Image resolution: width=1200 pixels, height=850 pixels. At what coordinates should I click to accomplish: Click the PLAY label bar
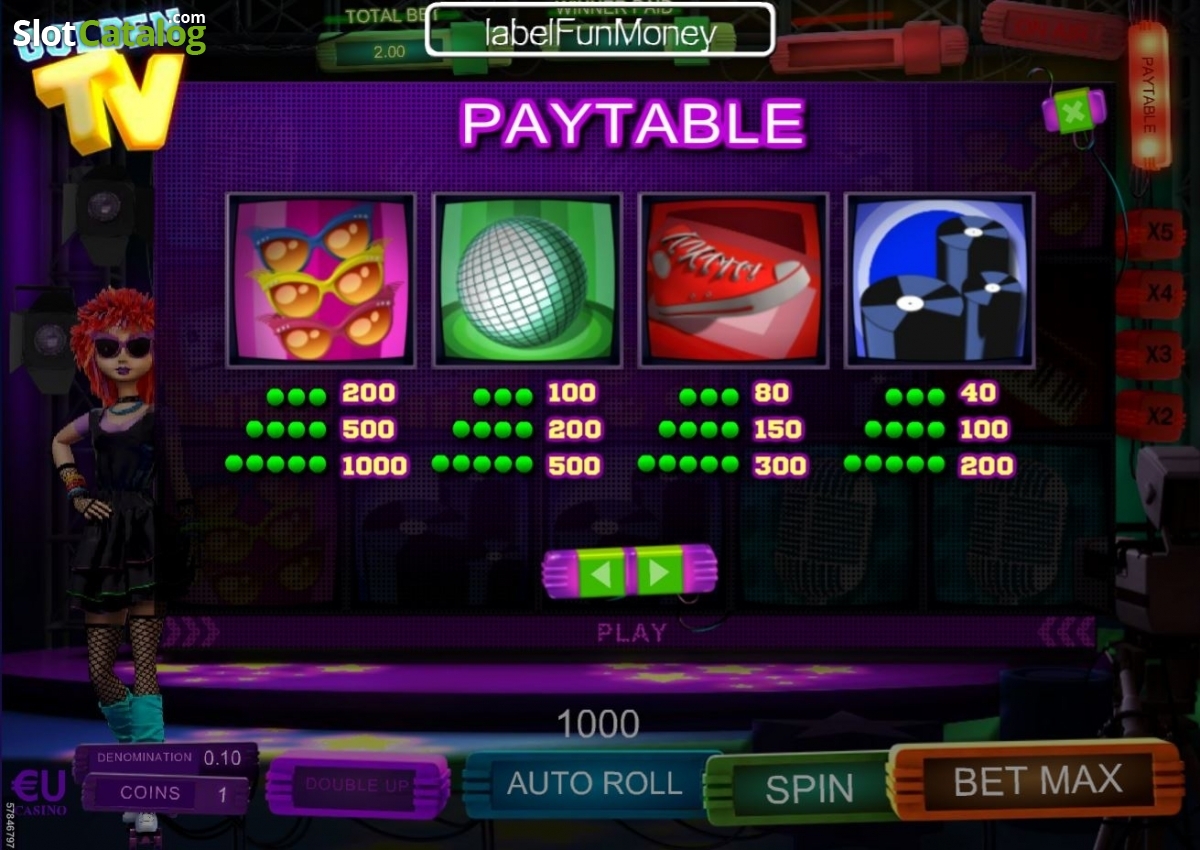click(631, 632)
